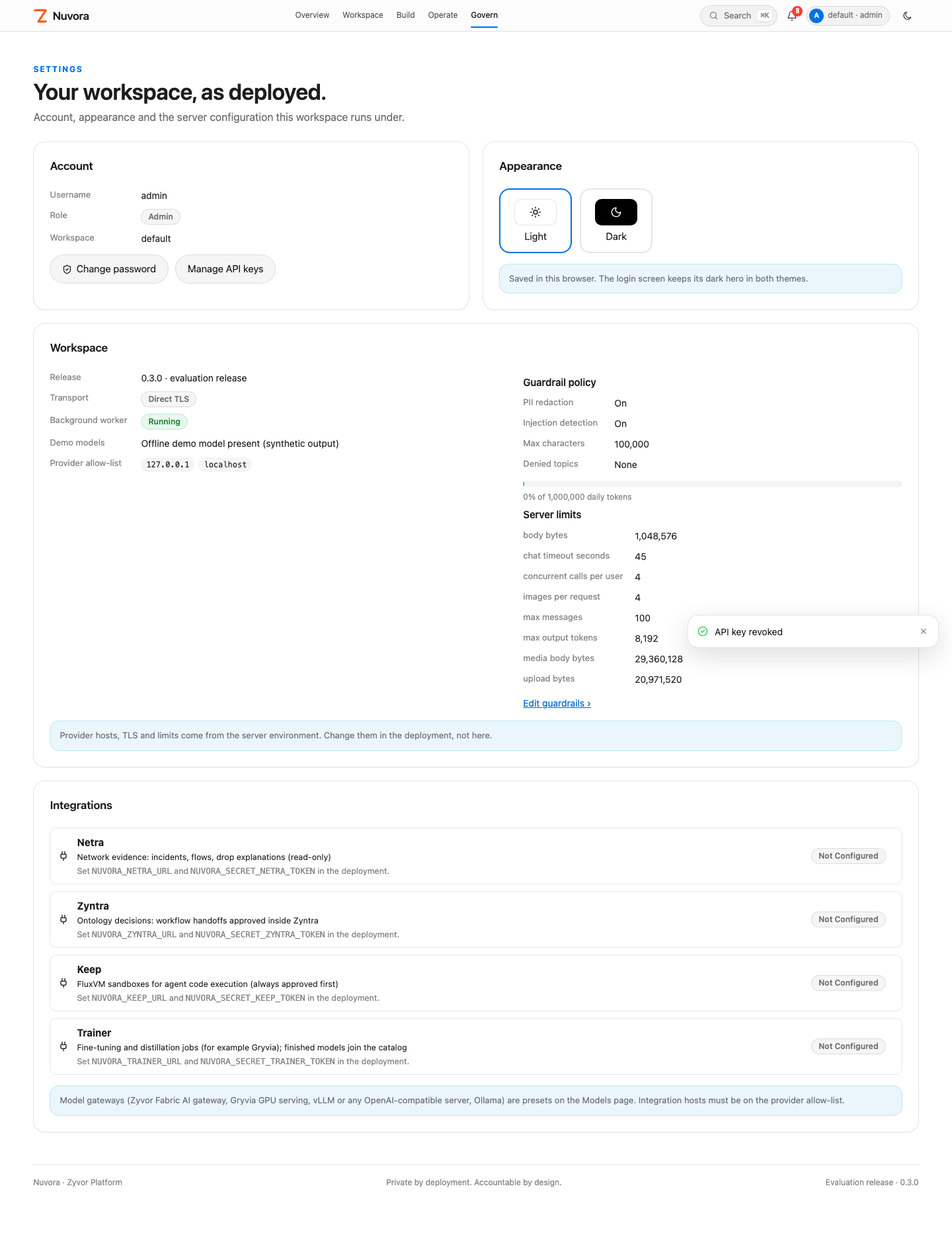Click the user avatar badge
This screenshot has width=952, height=1252.
point(816,16)
